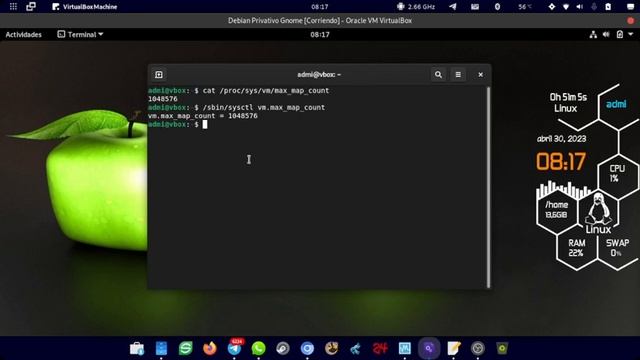Click the guest volume speaker icon
The height and width of the screenshot is (360, 640).
606,35
